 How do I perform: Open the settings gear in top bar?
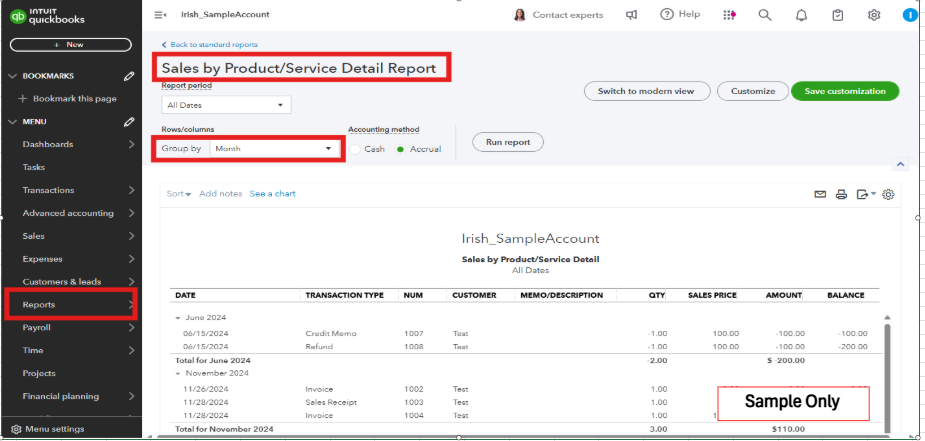874,15
